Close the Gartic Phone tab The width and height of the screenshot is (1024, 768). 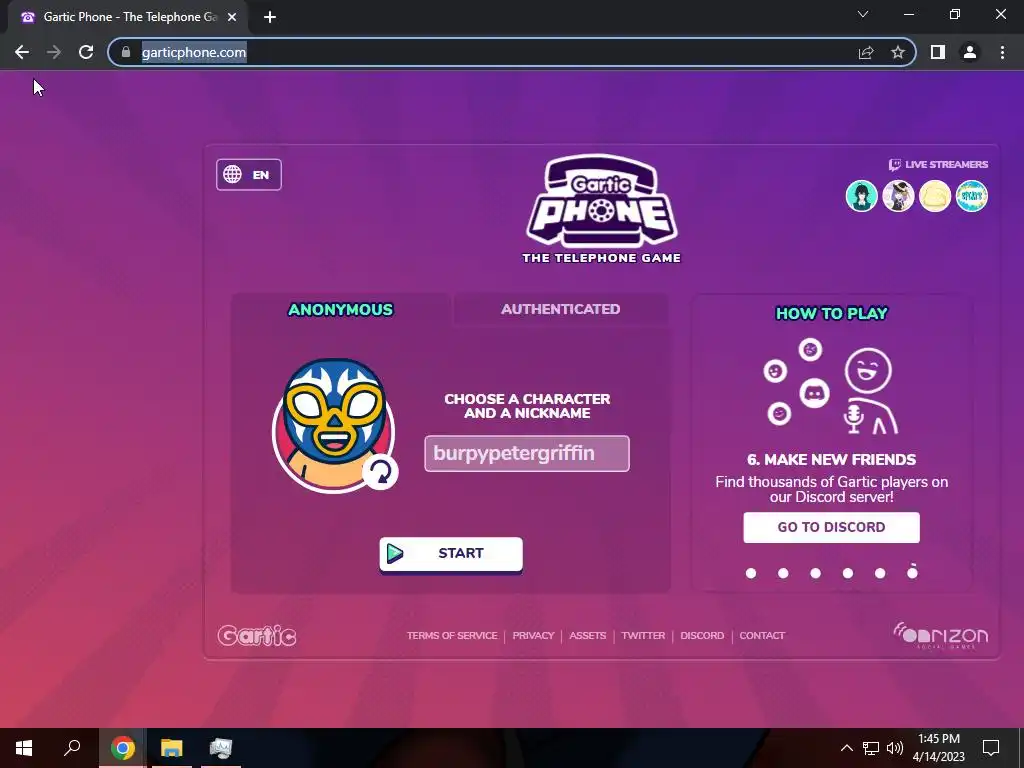pyautogui.click(x=232, y=17)
